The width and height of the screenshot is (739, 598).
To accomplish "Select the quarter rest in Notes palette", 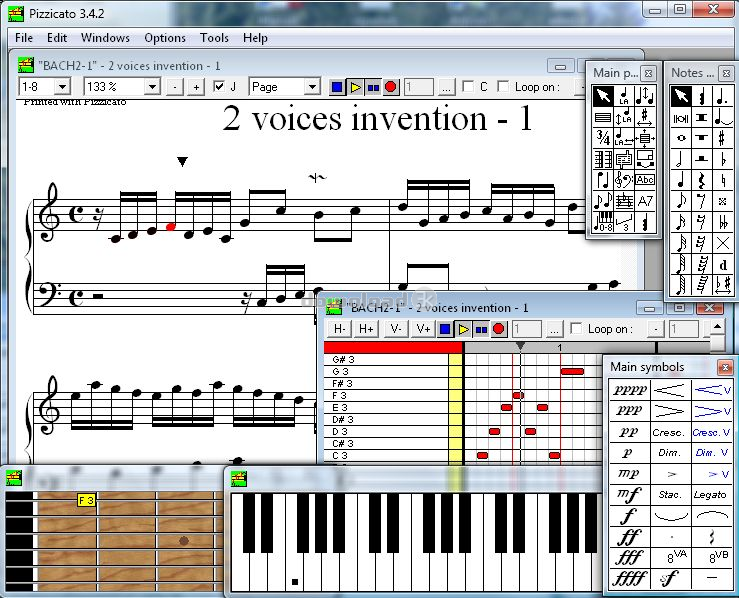I will [x=701, y=180].
